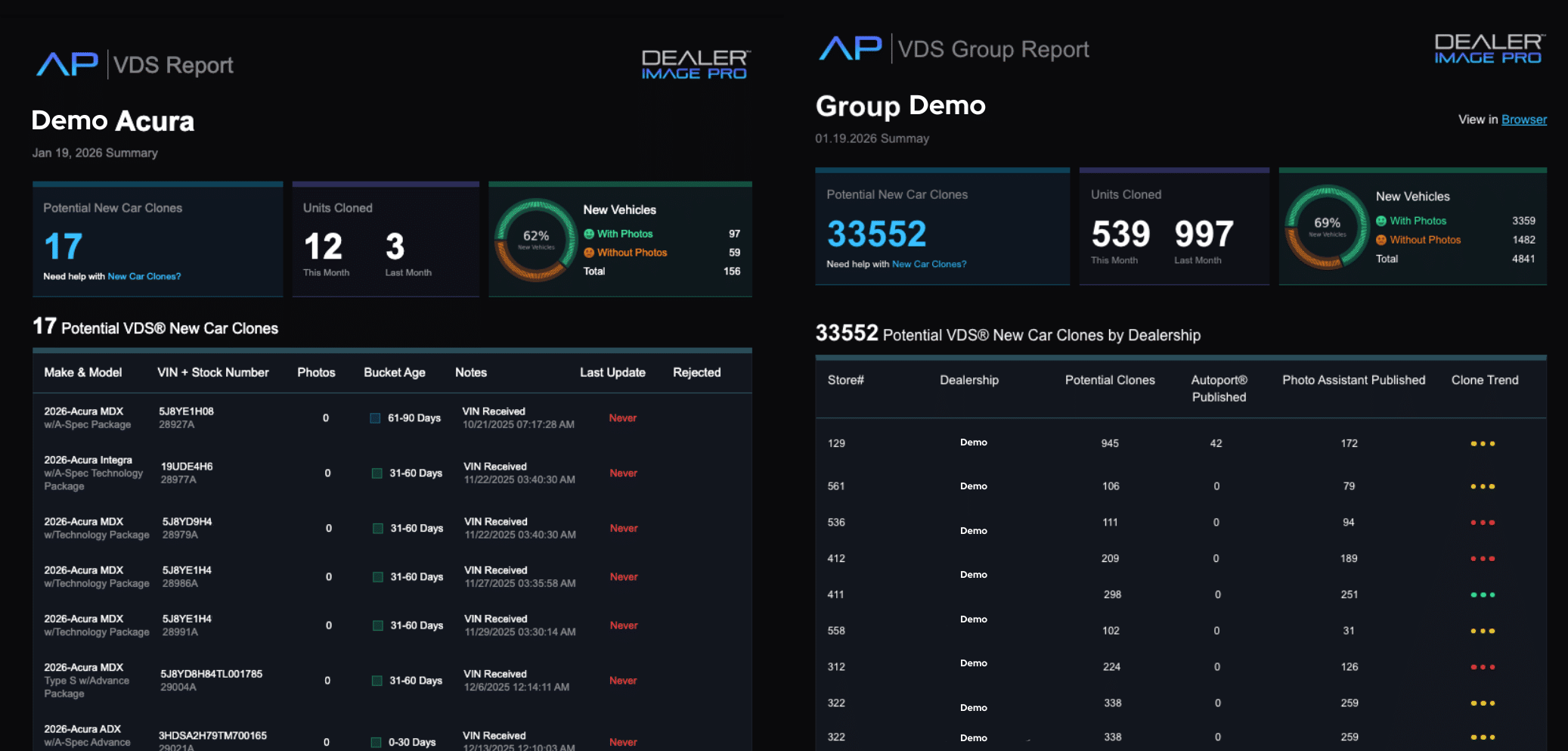Open the View in Browser link
Image resolution: width=1568 pixels, height=751 pixels.
[x=1523, y=119]
